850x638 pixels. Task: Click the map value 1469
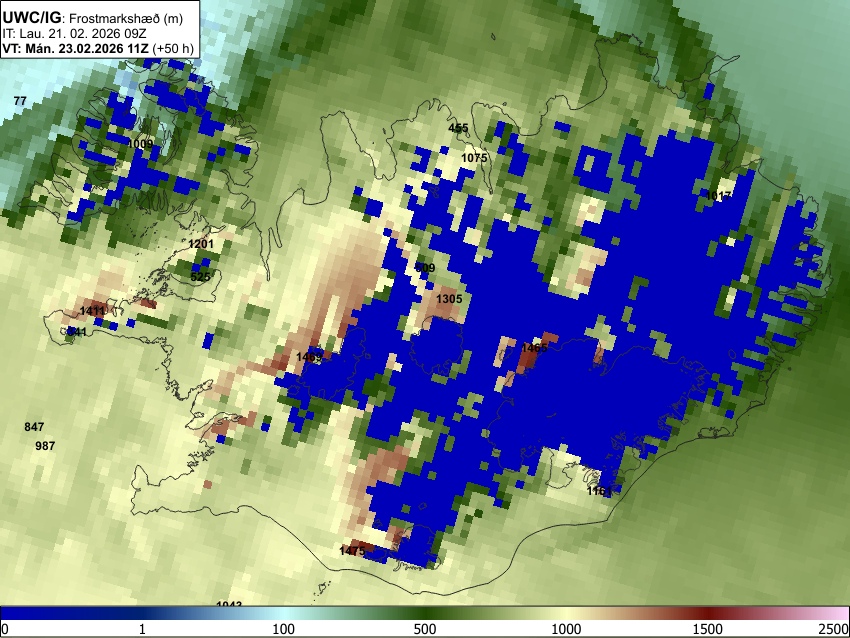pyautogui.click(x=310, y=357)
